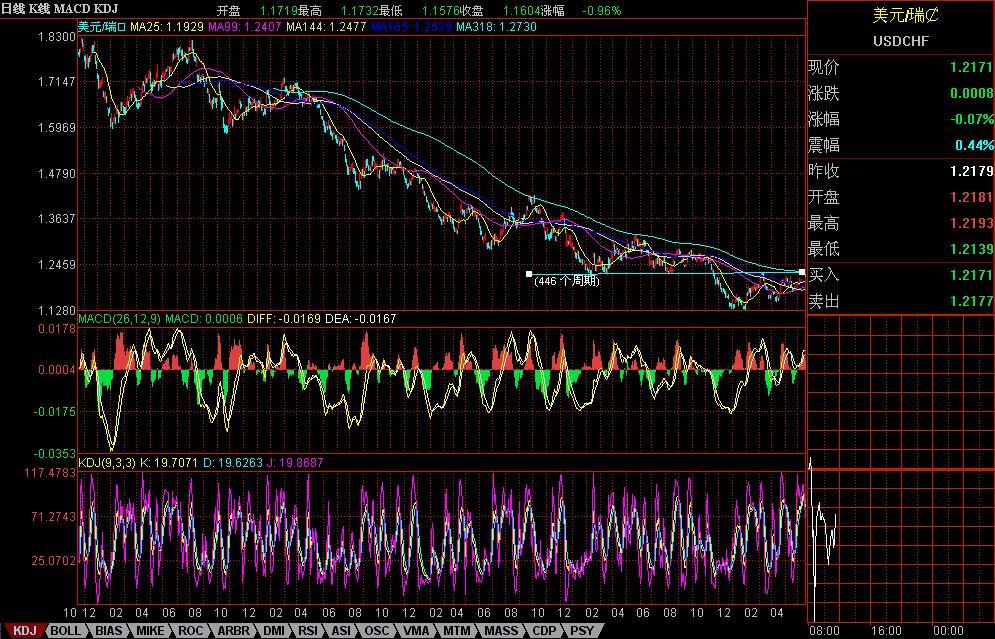The height and width of the screenshot is (639, 995).
Task: Click the right handle of the measurement line
Action: click(x=802, y=273)
